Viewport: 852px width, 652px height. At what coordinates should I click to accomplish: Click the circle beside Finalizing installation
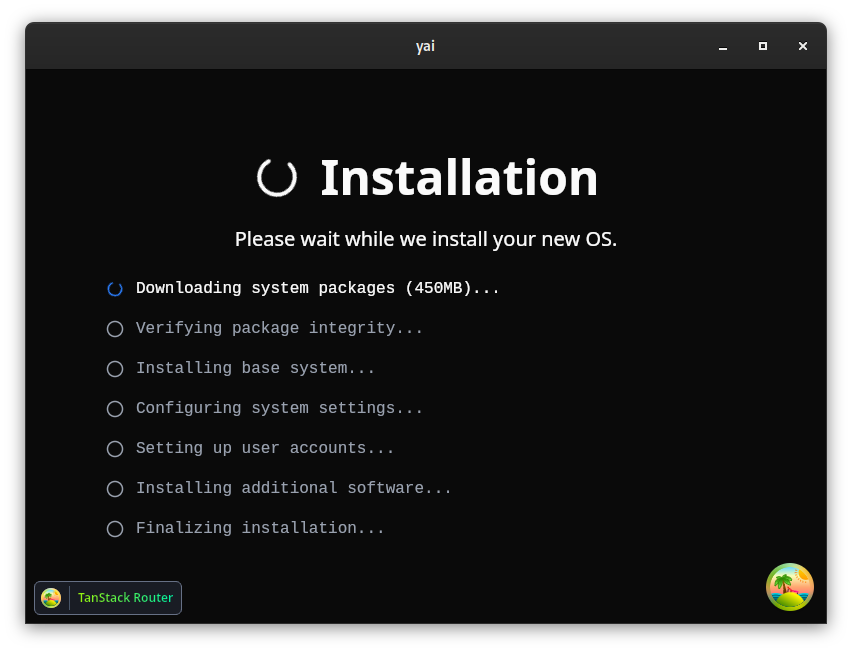tap(115, 529)
